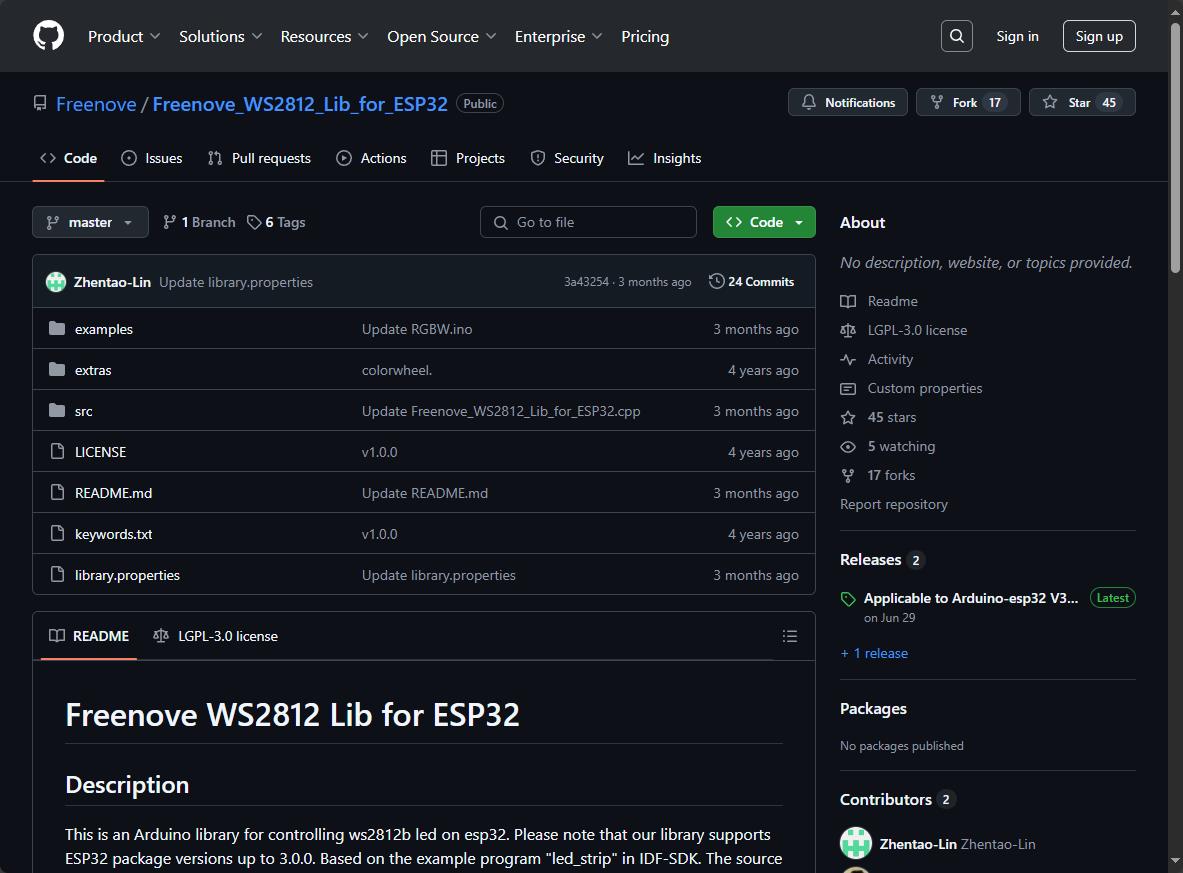This screenshot has height=873, width=1183.
Task: Click the commit history clock icon
Action: 716,281
